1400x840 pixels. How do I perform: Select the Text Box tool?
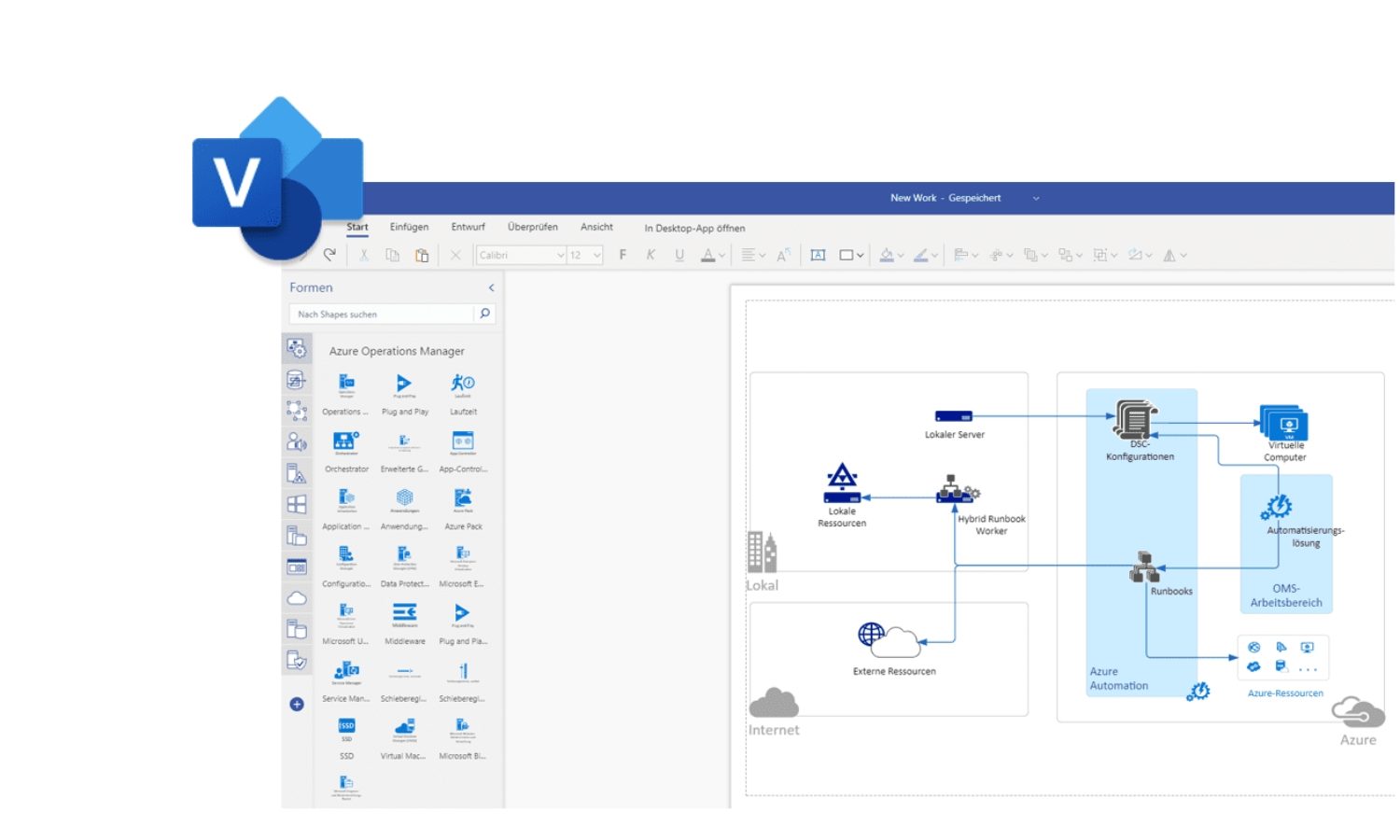(x=818, y=255)
